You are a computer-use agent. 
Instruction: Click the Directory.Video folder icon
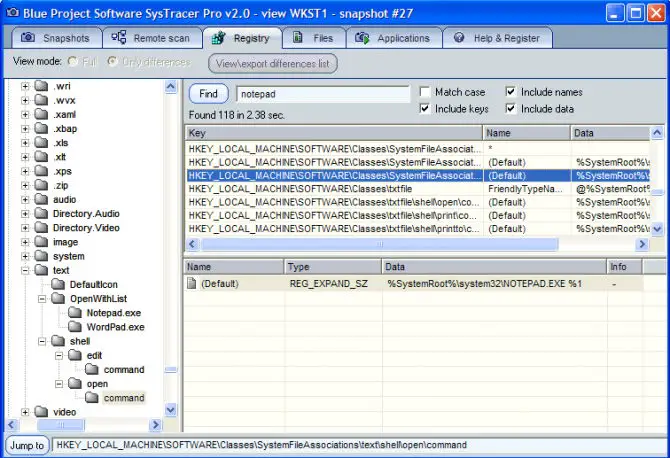tap(41, 227)
